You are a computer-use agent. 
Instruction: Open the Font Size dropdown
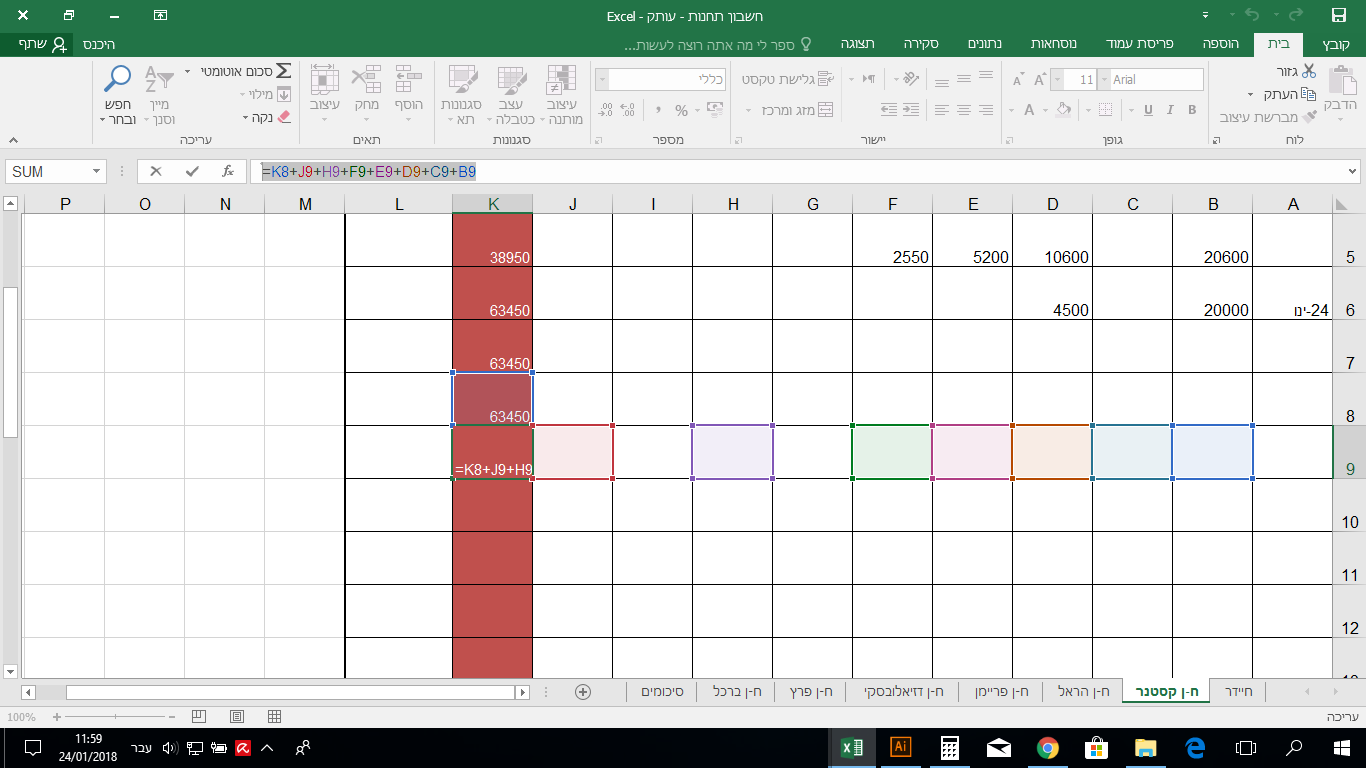[1058, 79]
